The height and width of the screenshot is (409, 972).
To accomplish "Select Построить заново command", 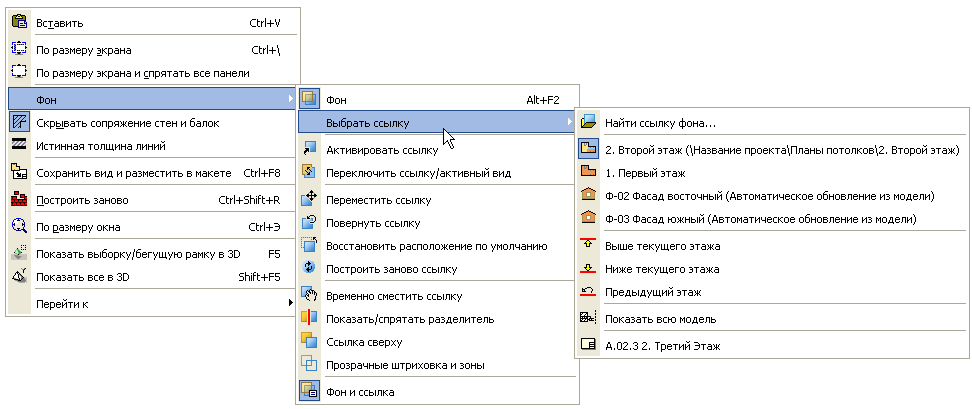I will pos(151,200).
